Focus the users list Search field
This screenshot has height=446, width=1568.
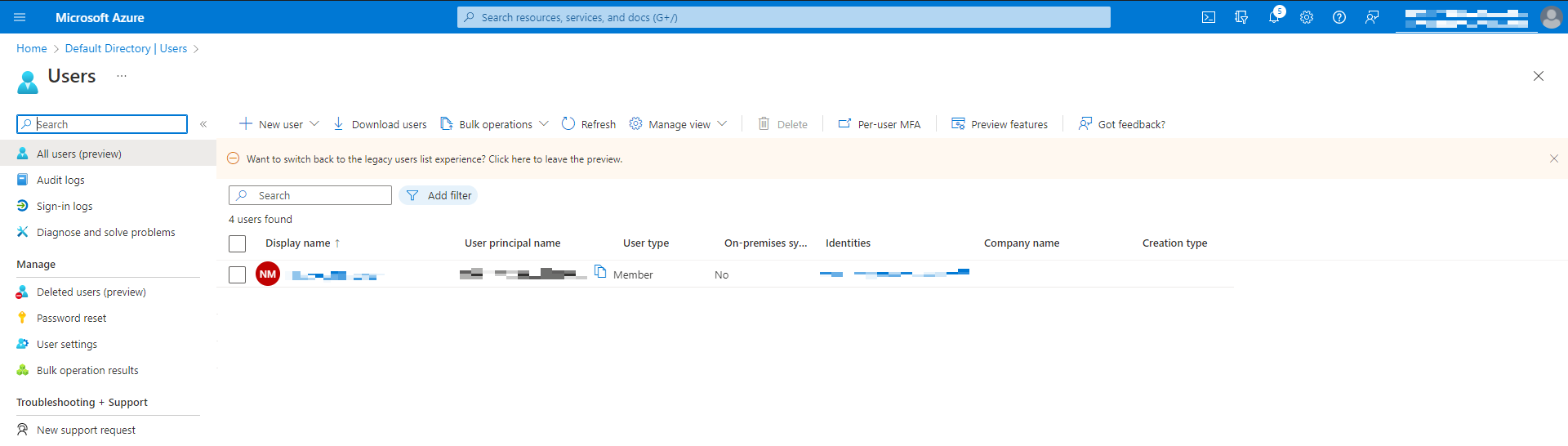click(310, 195)
